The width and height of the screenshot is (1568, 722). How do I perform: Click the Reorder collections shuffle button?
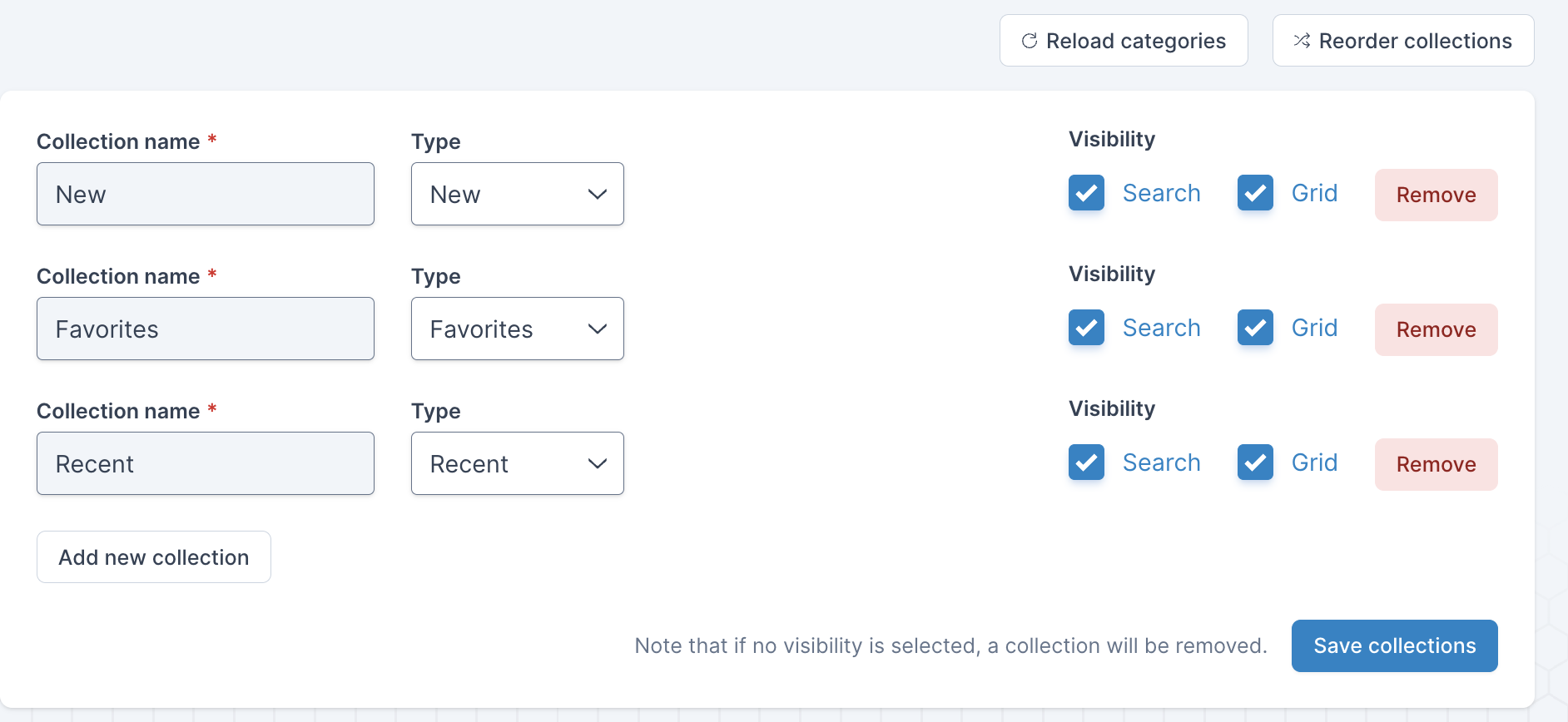(1403, 41)
